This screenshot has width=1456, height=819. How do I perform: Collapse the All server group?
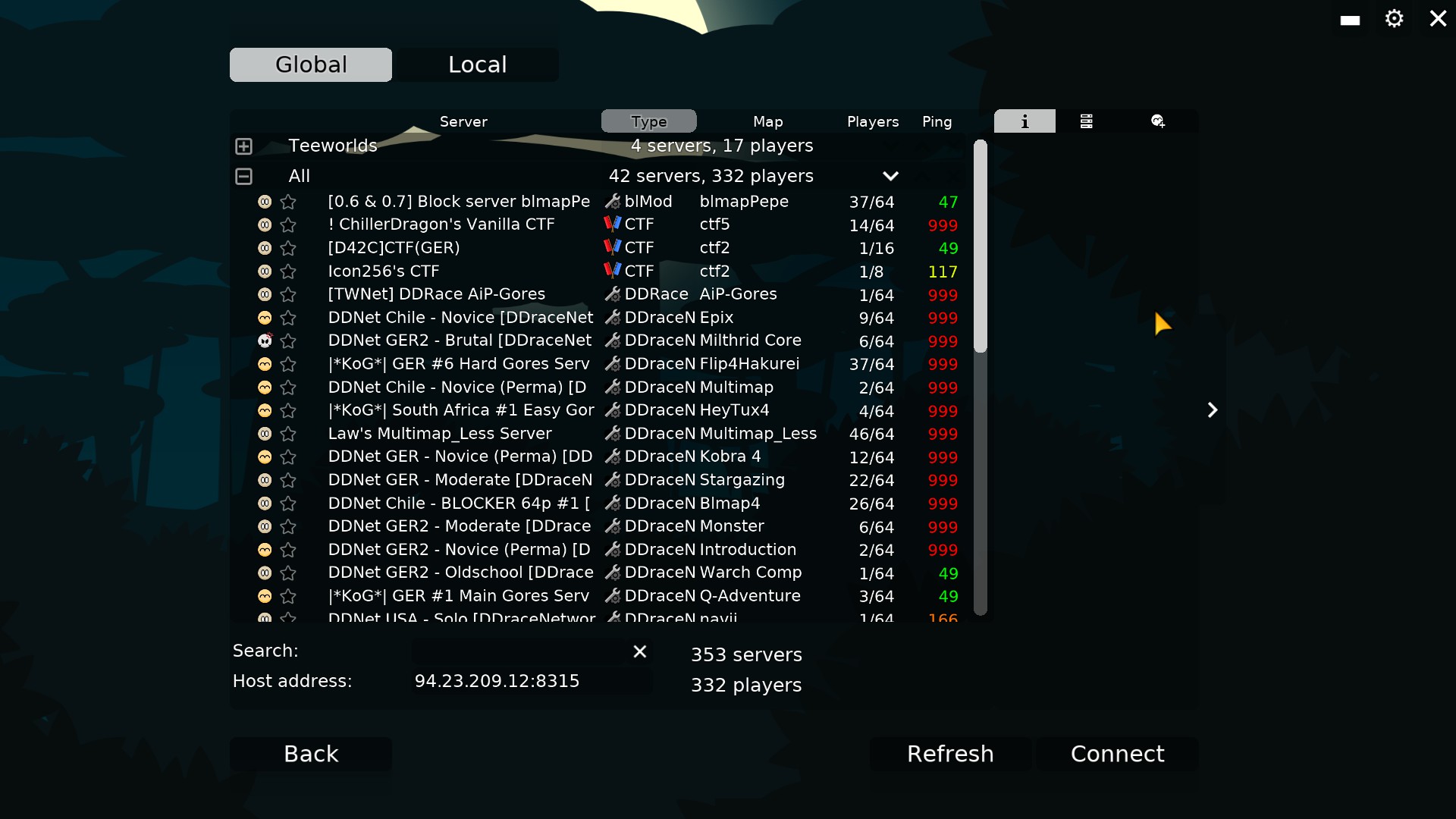click(x=243, y=176)
